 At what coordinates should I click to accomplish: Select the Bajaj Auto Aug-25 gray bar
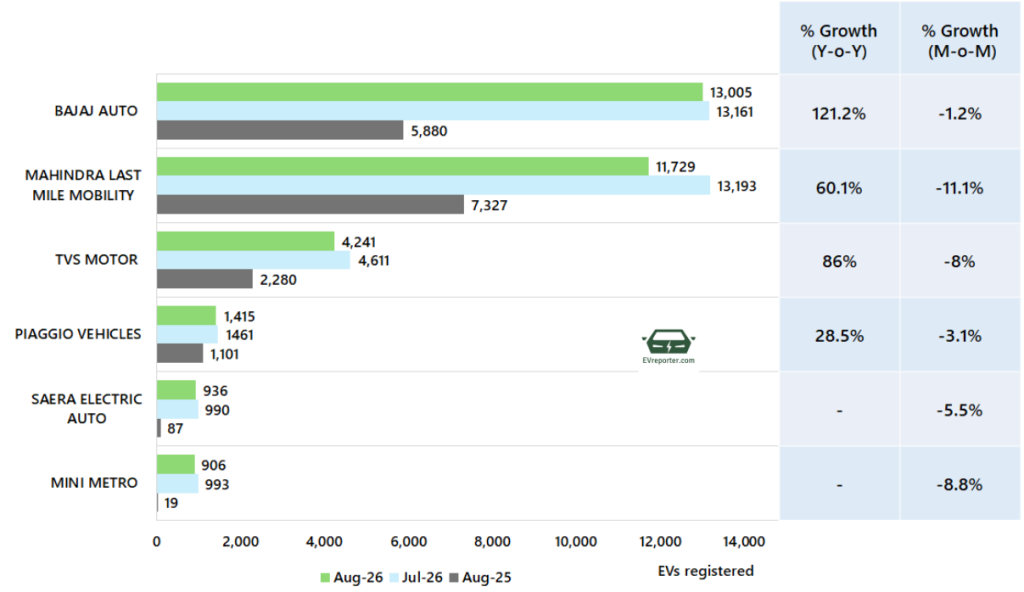[280, 130]
